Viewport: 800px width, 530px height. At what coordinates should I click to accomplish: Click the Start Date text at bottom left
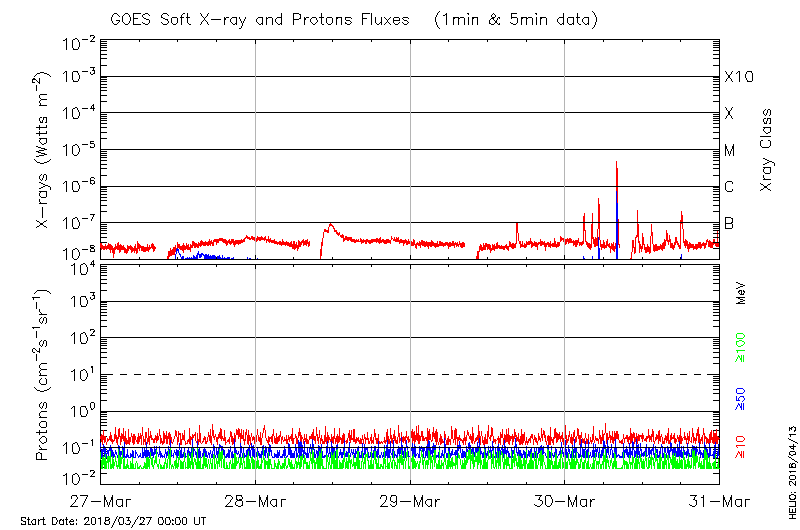113,521
